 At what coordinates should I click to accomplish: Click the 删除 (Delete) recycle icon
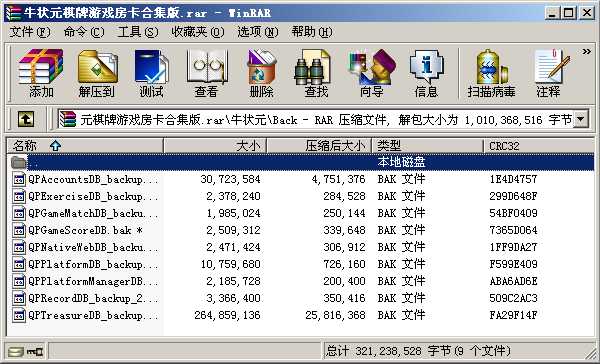click(261, 73)
